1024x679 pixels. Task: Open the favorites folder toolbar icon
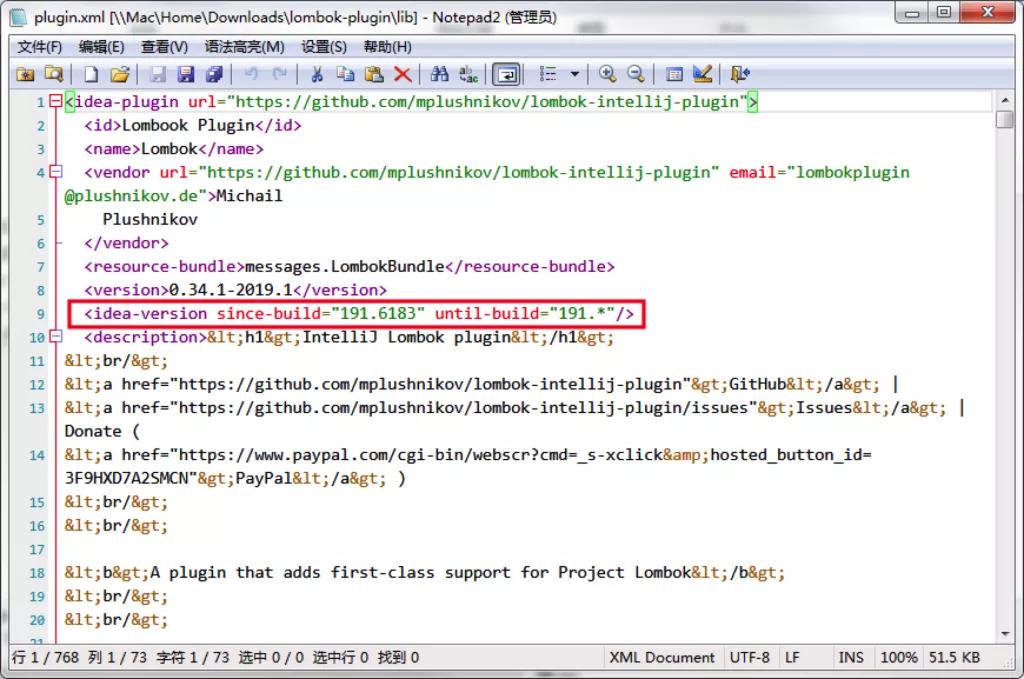(25, 74)
